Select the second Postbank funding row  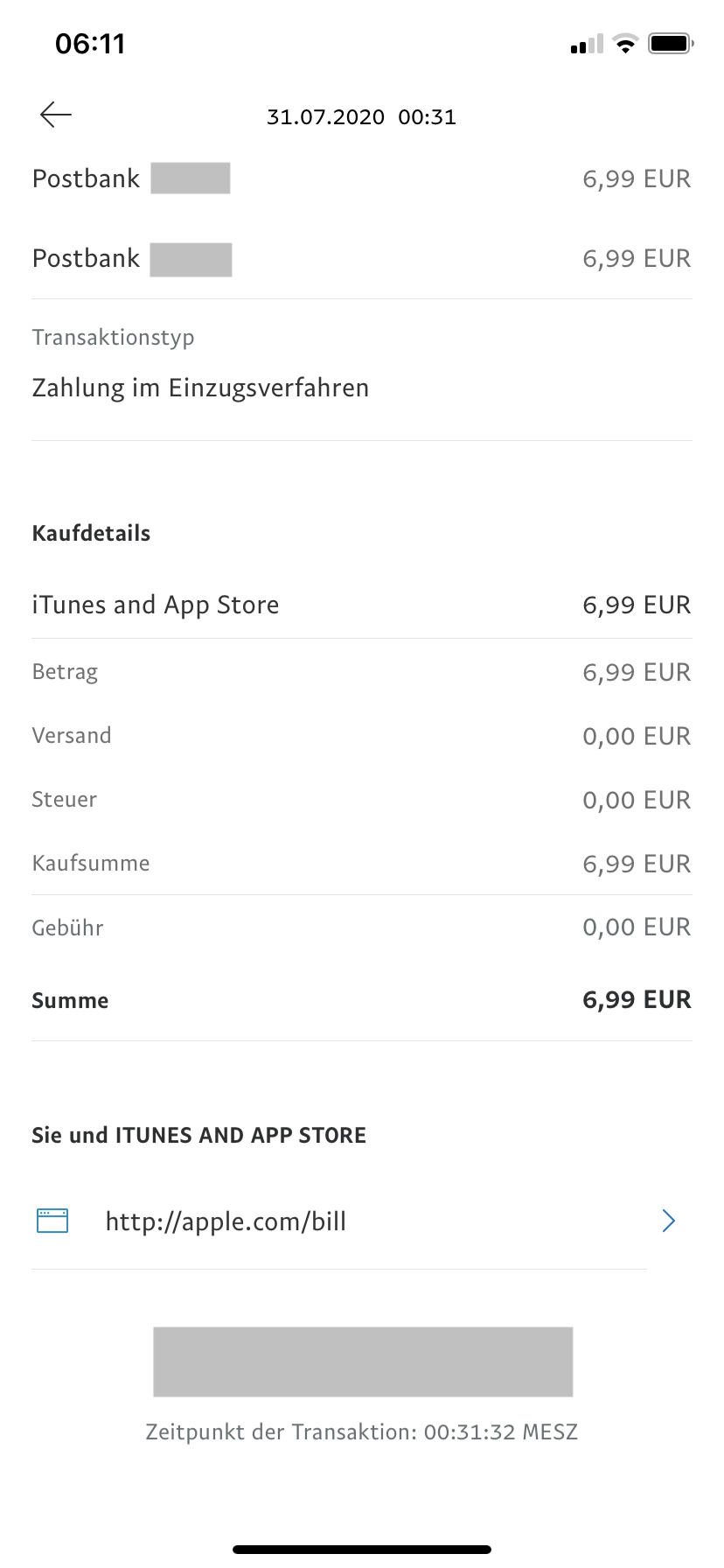(x=361, y=259)
